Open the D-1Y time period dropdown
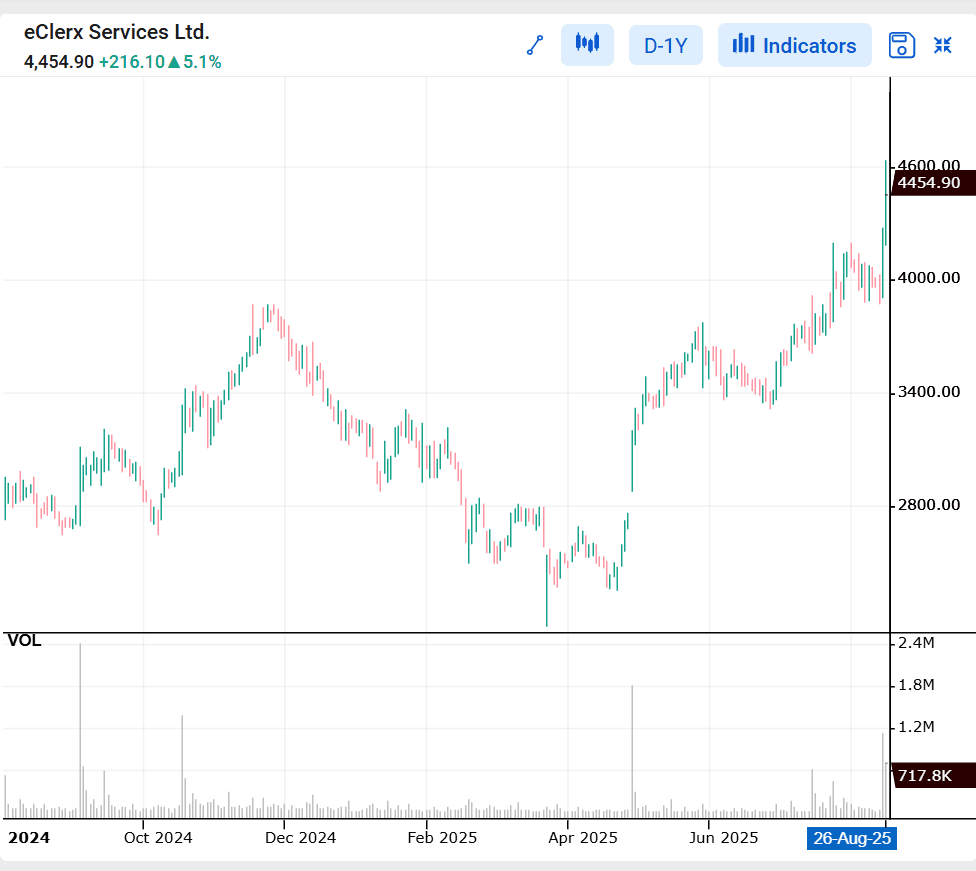 pos(665,45)
